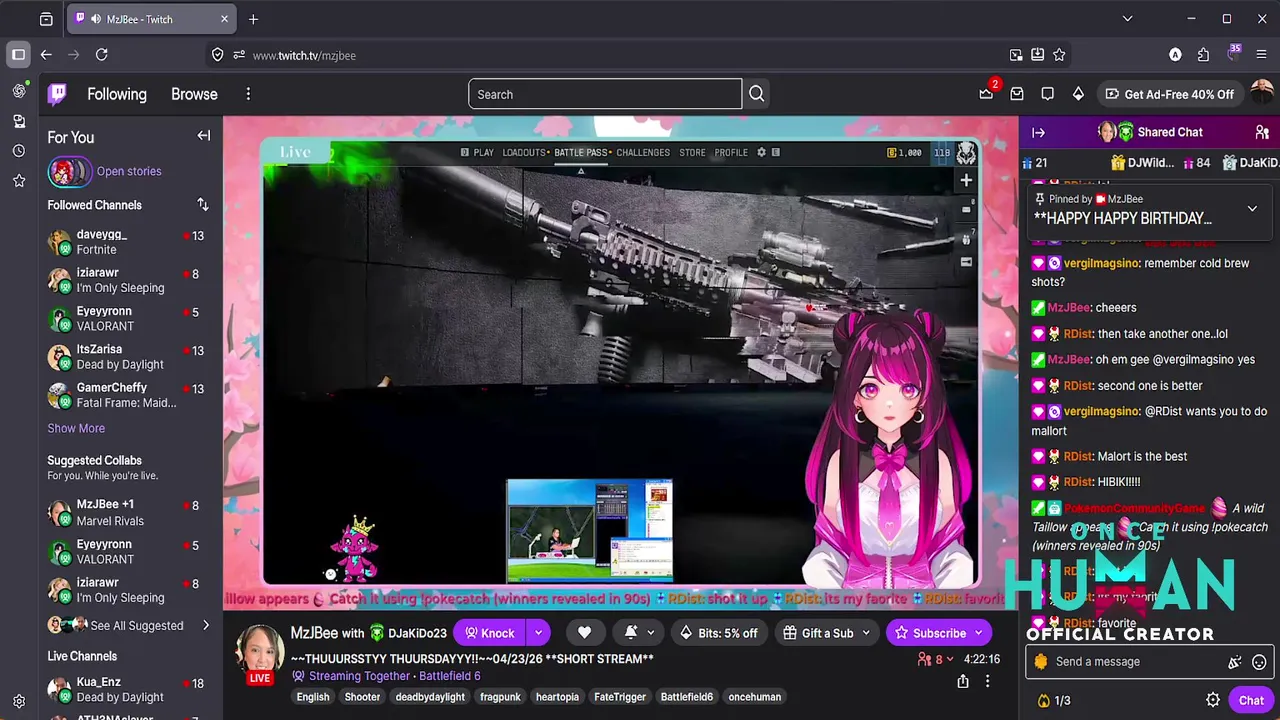The image size is (1280, 720).
Task: Open browser history clock sidebar icon
Action: [x=19, y=151]
